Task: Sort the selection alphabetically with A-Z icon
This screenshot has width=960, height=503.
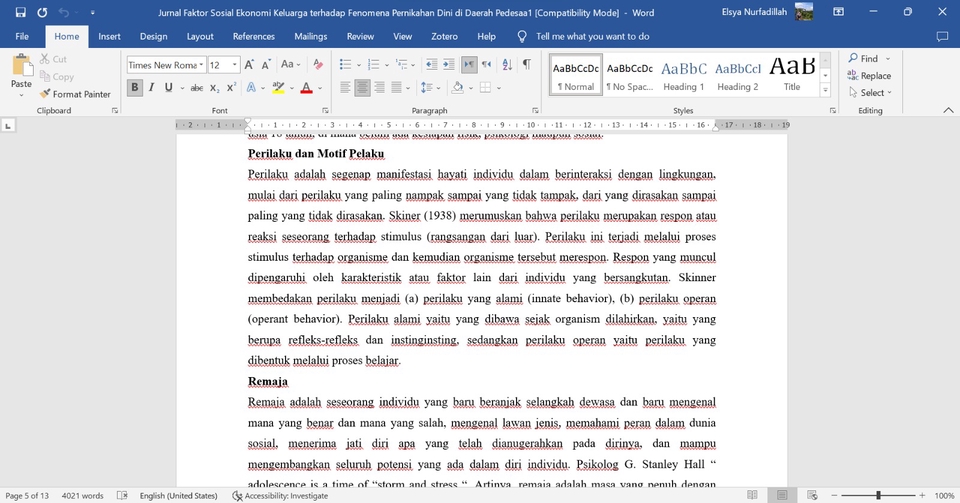Action: click(x=507, y=64)
